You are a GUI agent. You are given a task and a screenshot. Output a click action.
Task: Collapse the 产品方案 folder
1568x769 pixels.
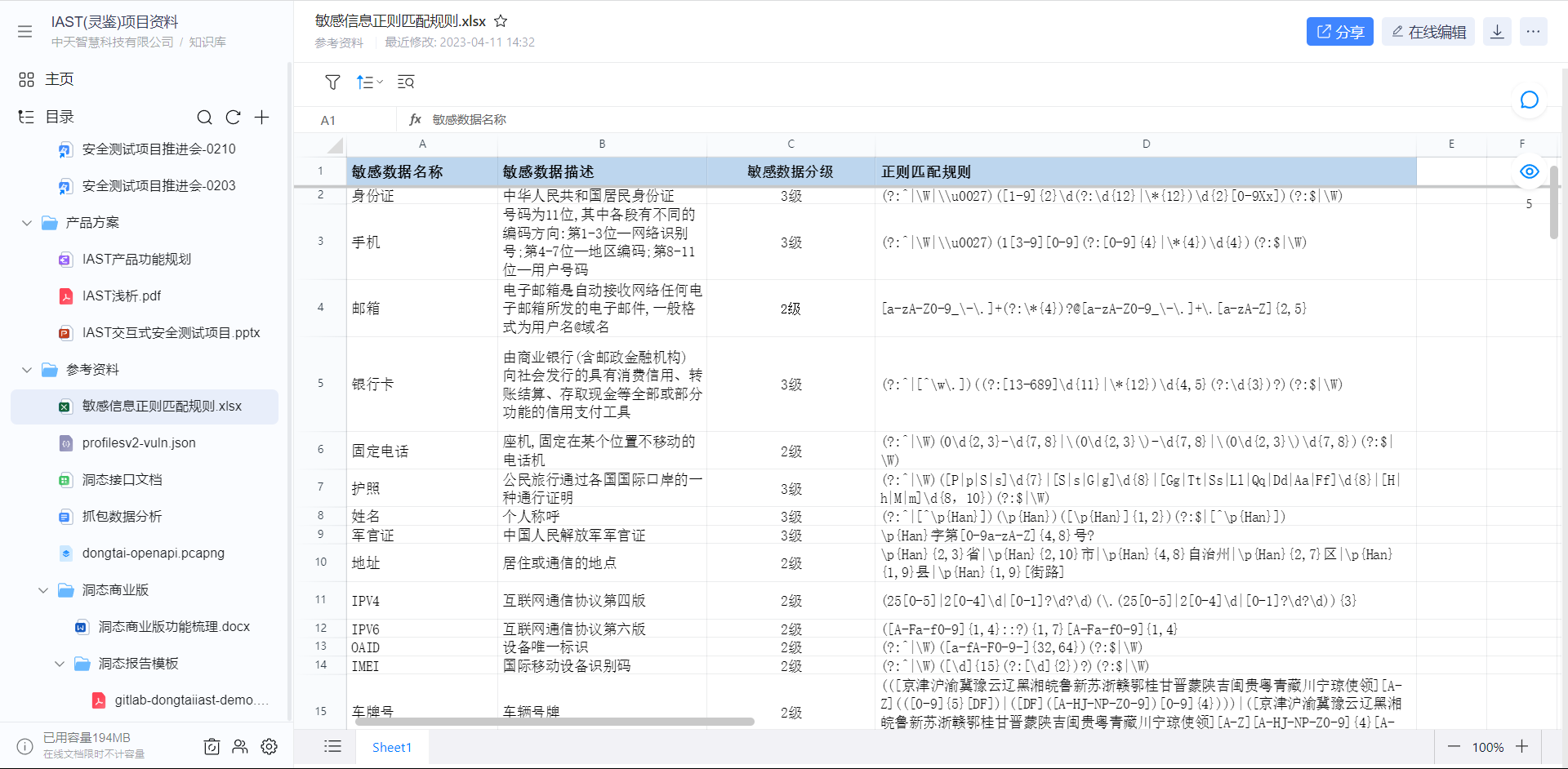(x=26, y=223)
